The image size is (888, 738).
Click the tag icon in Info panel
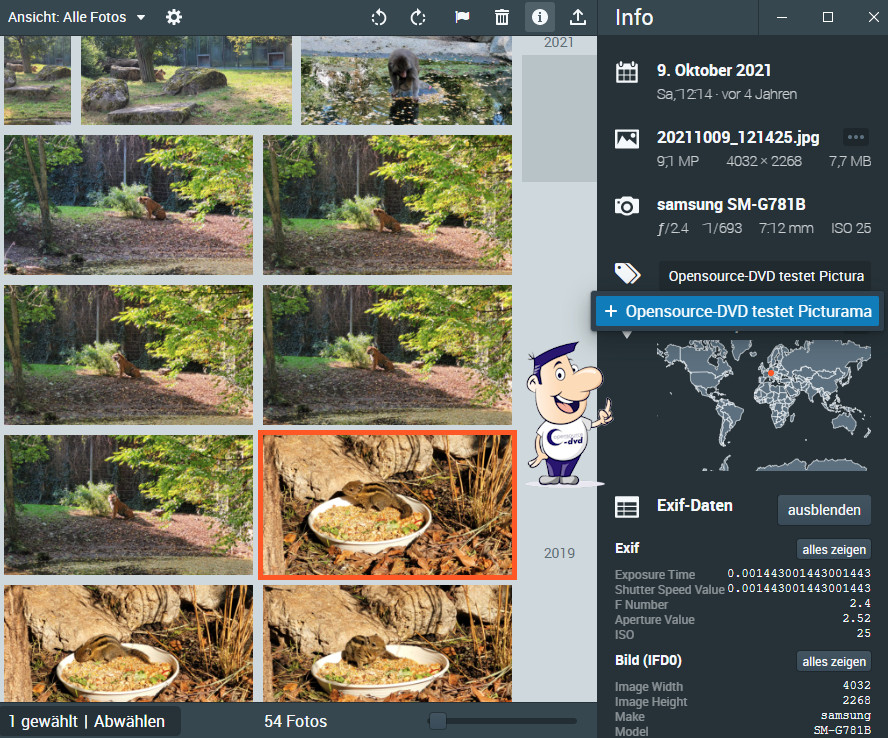[x=627, y=274]
